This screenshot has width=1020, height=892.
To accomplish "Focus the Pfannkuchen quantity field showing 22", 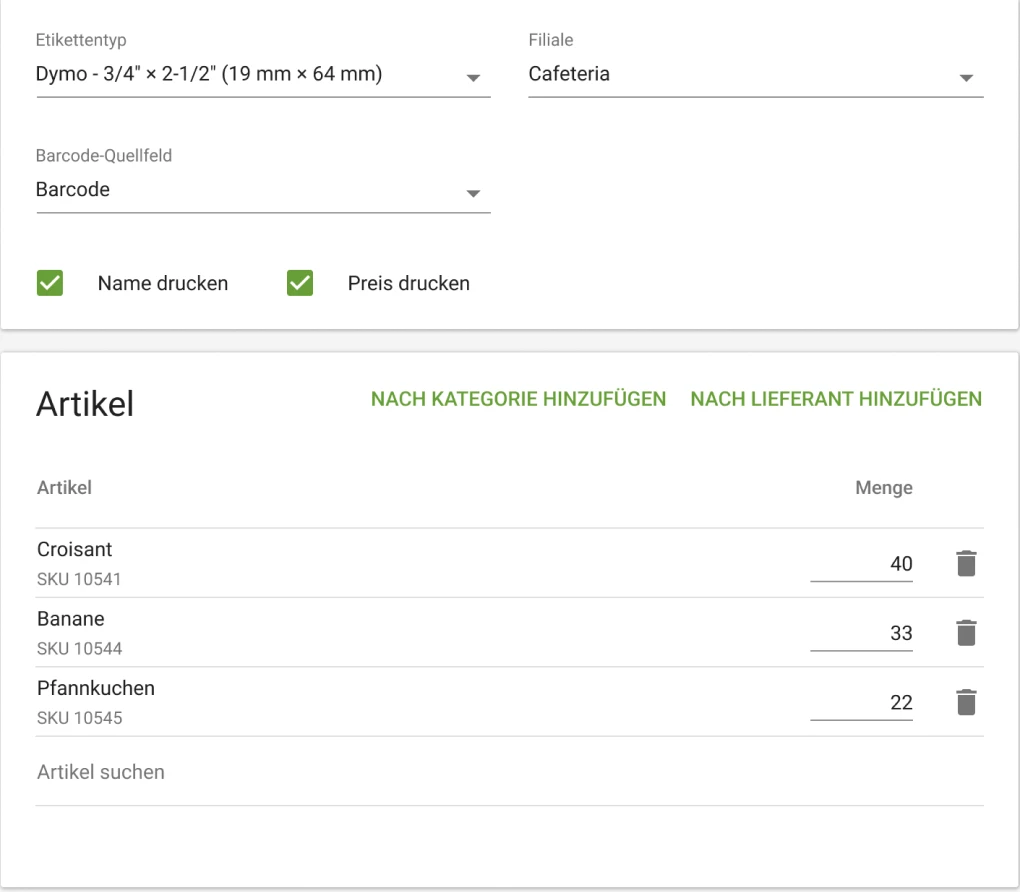I will (862, 703).
